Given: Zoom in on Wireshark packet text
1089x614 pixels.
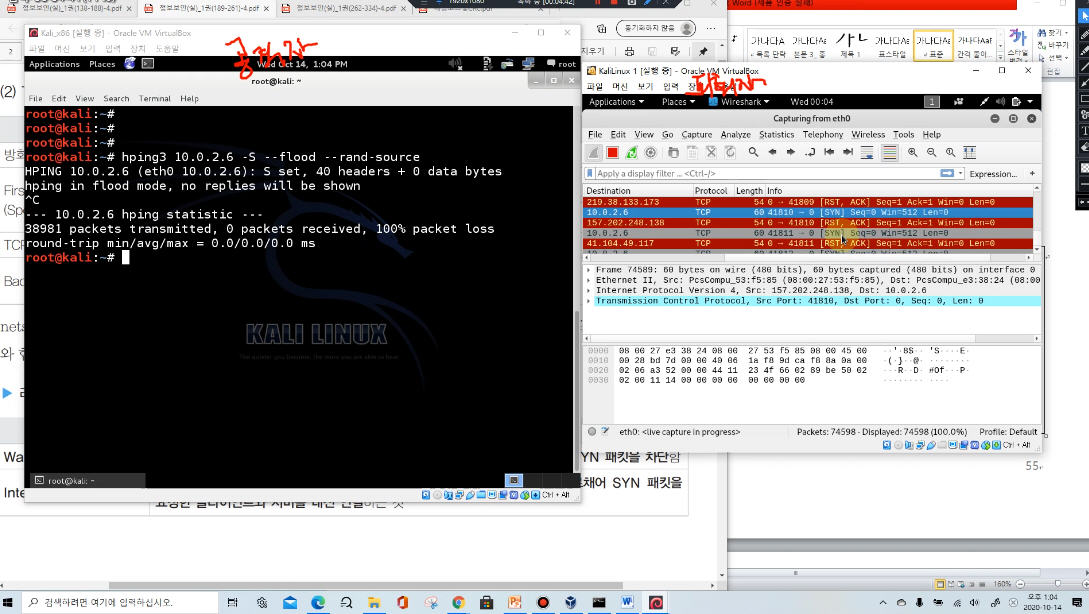Looking at the screenshot, I should pyautogui.click(x=913, y=153).
